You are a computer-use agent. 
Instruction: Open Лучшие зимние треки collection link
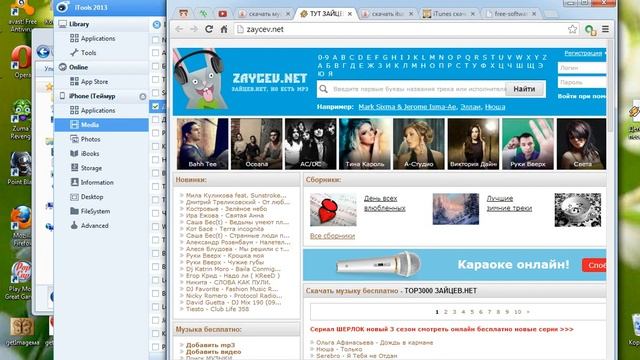tap(509, 203)
